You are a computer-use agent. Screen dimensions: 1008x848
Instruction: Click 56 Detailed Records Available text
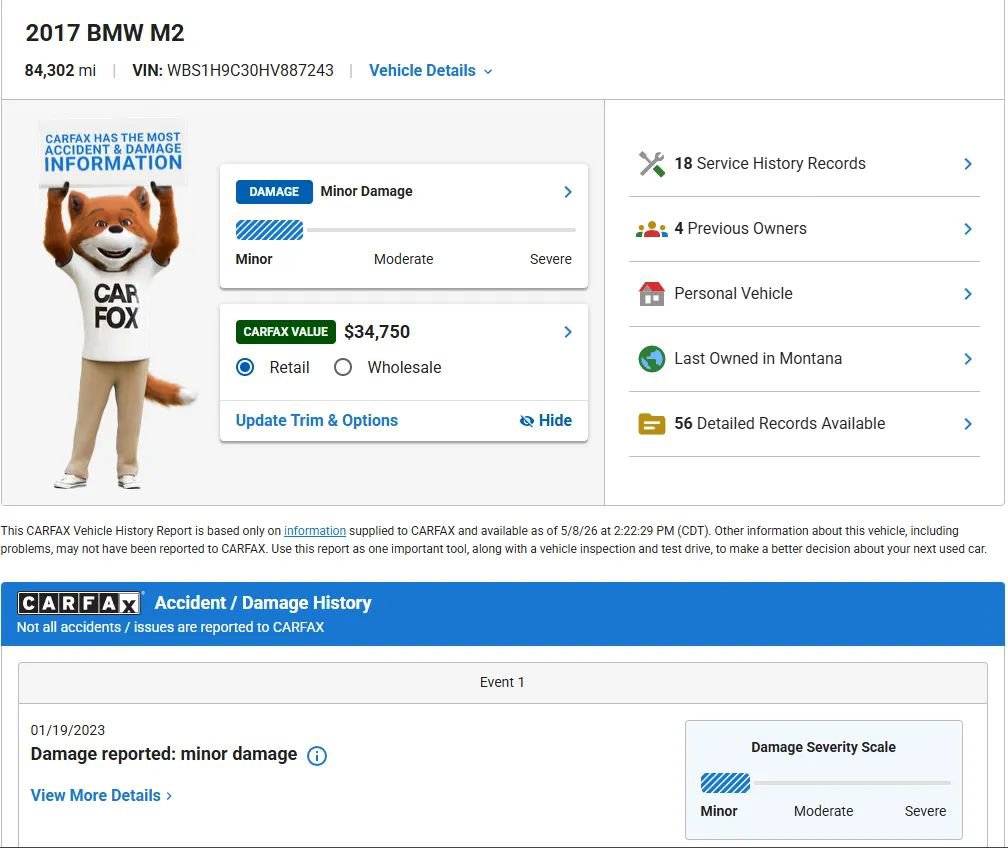tap(780, 424)
